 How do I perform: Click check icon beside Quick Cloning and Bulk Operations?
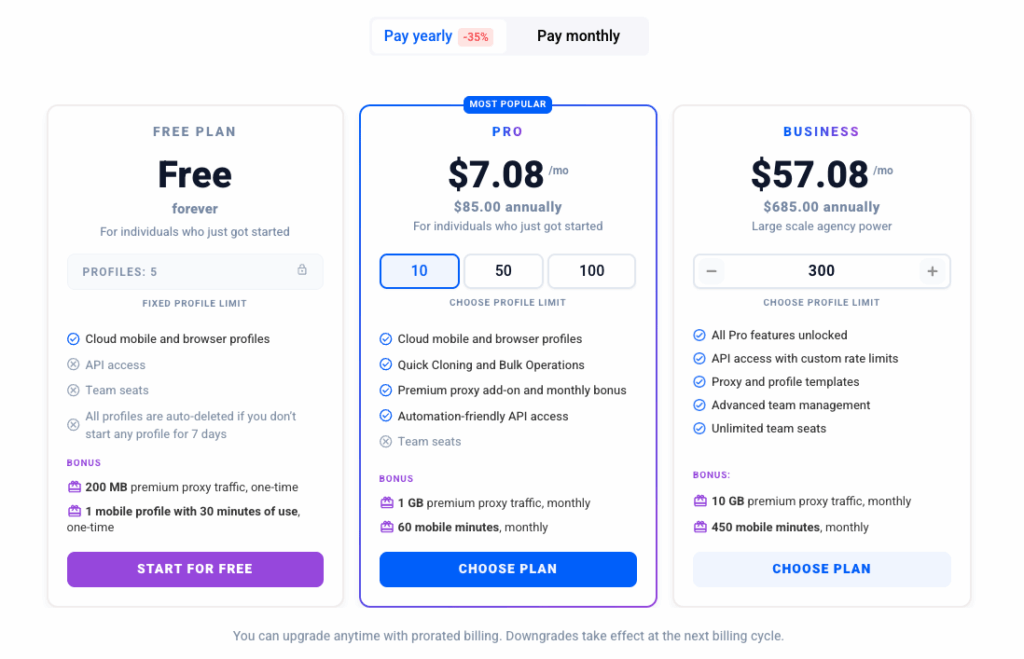point(385,364)
